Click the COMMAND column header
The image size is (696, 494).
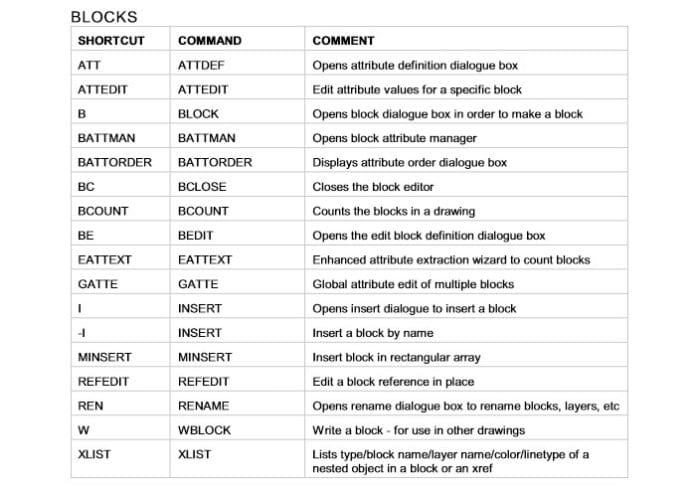pyautogui.click(x=209, y=41)
